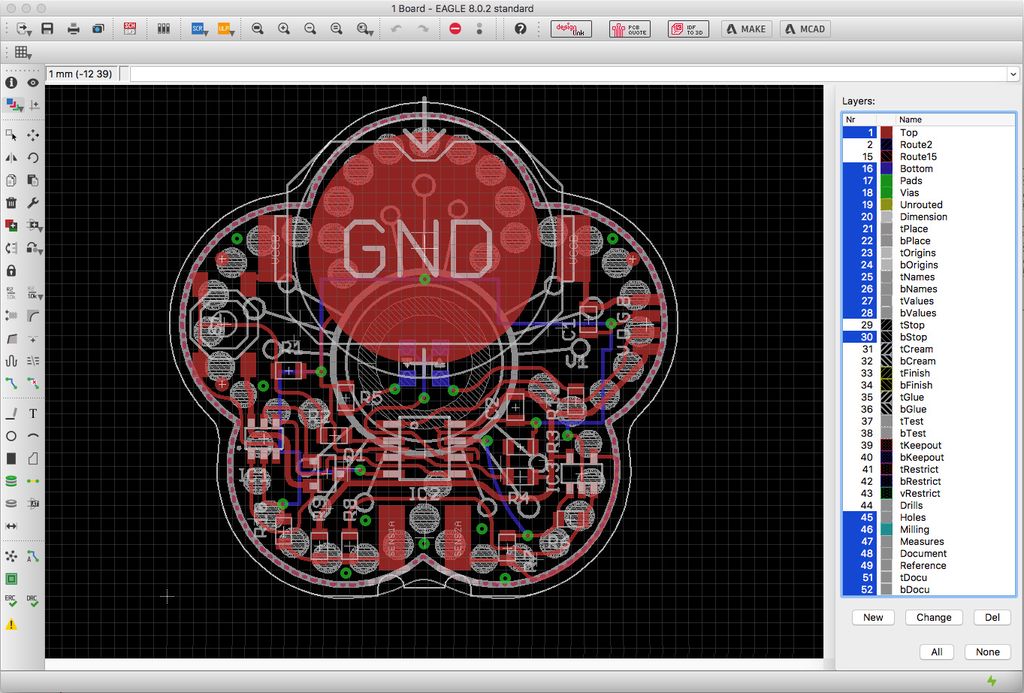1024x693 pixels.
Task: Select the Mirror tool
Action: pos(11,157)
